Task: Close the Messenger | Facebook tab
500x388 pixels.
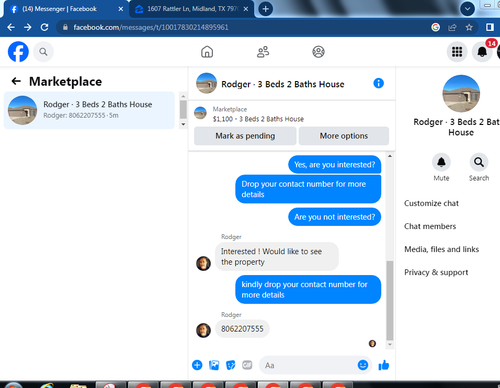Action: point(121,9)
